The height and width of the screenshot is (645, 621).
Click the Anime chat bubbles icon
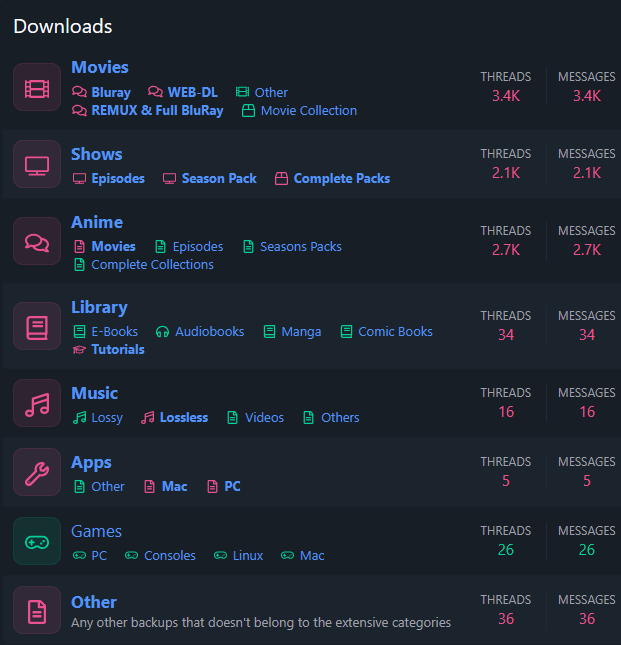pyautogui.click(x=37, y=241)
